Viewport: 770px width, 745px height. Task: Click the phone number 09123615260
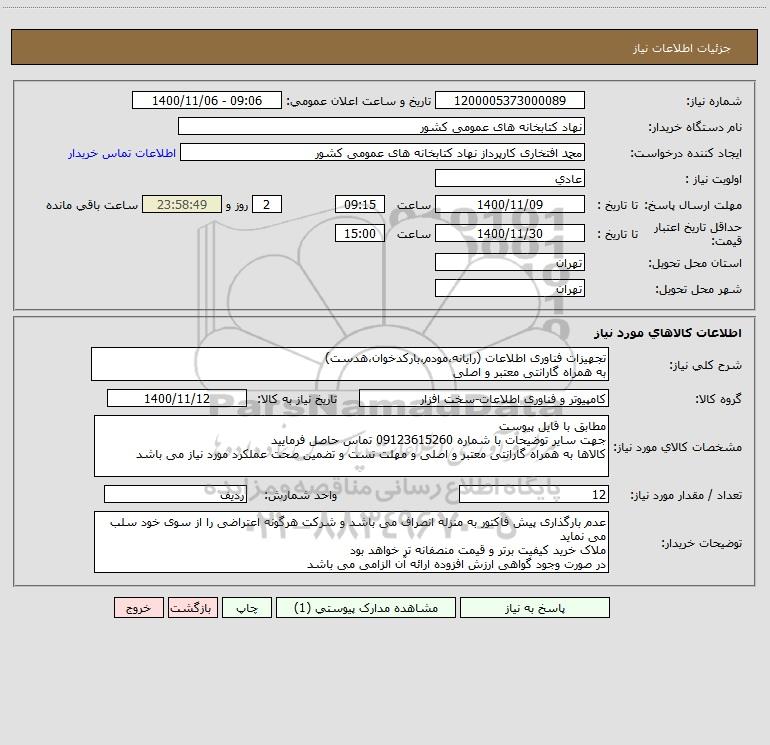414,440
